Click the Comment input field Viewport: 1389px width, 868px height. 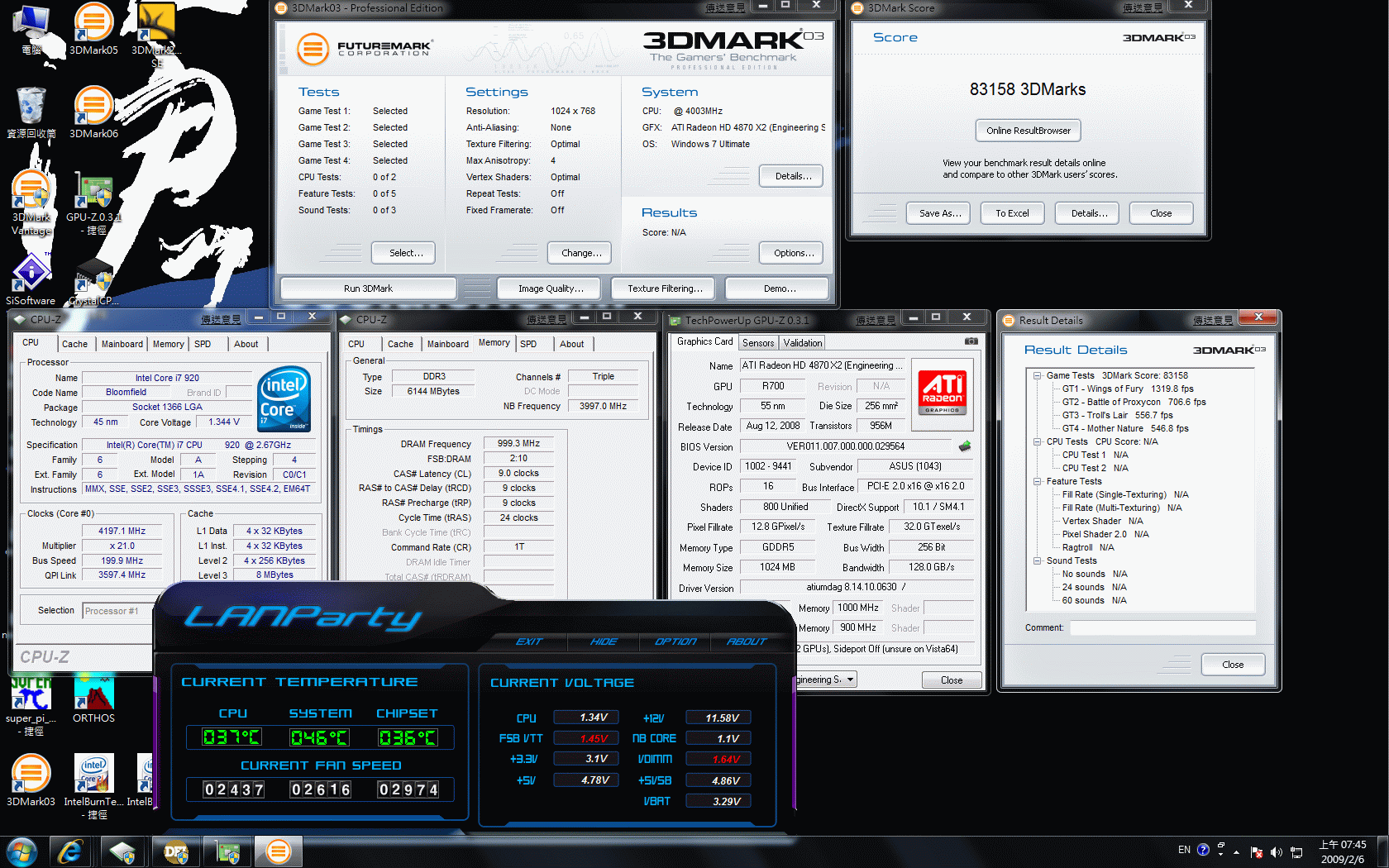(1162, 628)
